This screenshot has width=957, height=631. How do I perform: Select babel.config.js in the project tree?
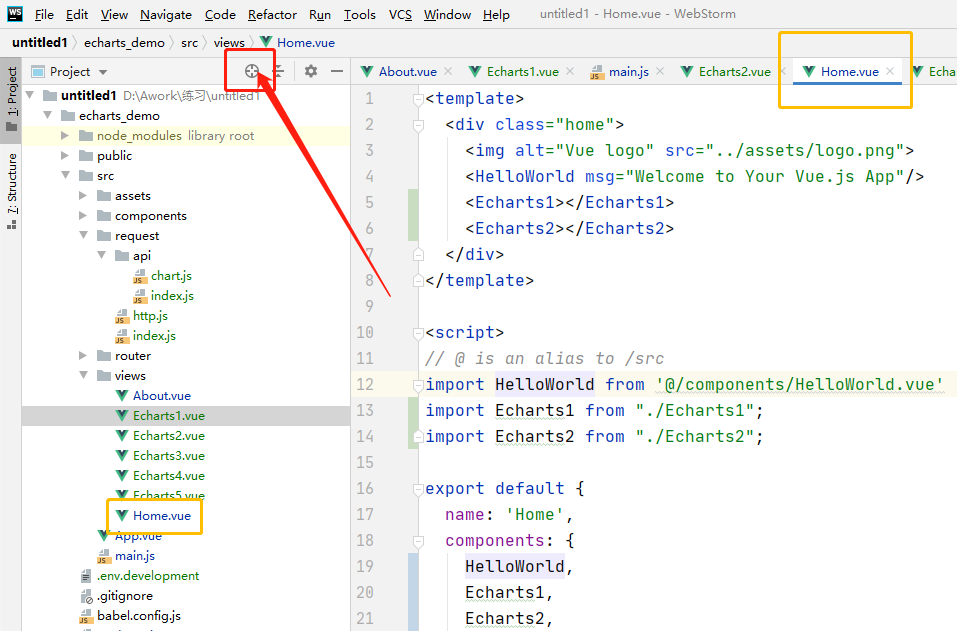pyautogui.click(x=139, y=616)
